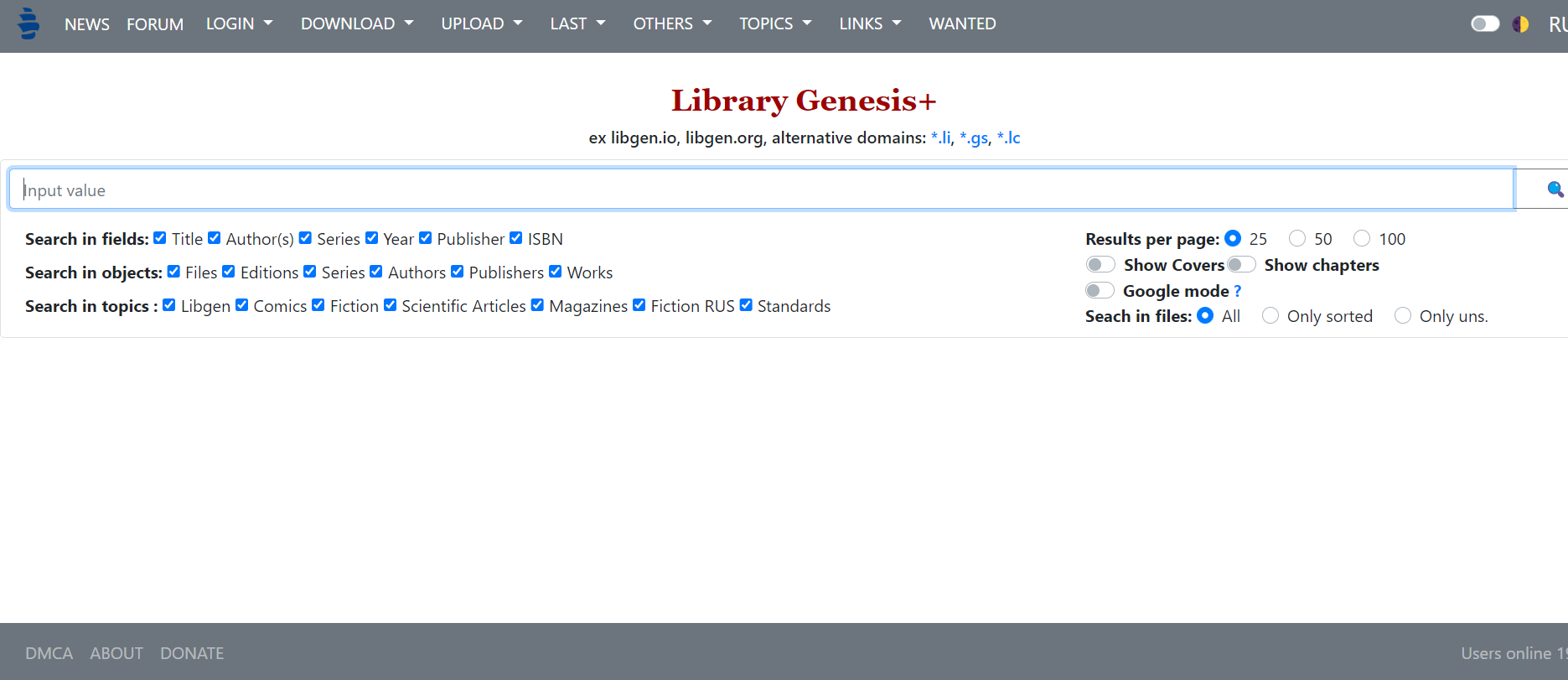Uncheck the Scientific Articles topic checkbox
Image resolution: width=1568 pixels, height=680 pixels.
point(391,305)
